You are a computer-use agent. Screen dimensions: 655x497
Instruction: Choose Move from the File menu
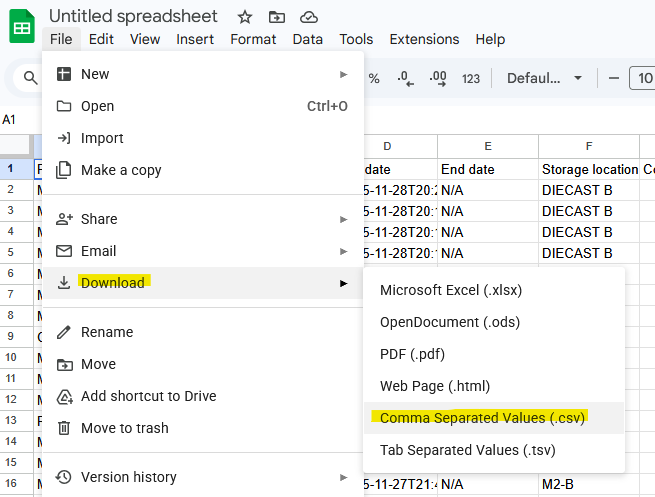(203, 364)
